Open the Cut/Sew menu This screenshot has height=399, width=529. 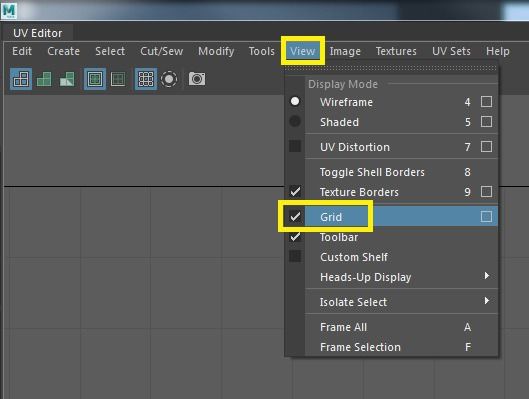(x=162, y=51)
